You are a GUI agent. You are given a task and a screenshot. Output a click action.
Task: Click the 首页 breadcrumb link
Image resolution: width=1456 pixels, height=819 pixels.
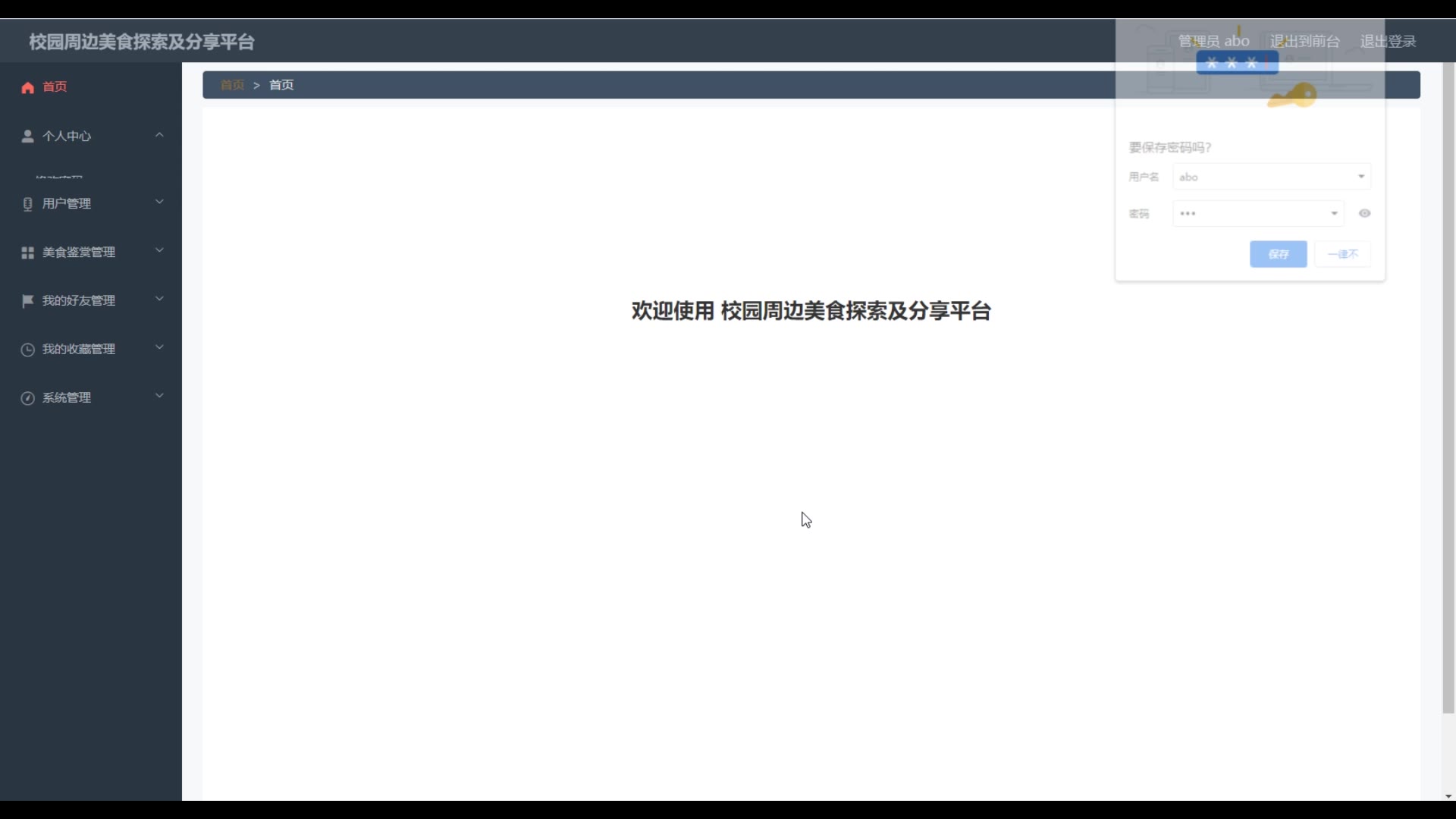(x=232, y=85)
